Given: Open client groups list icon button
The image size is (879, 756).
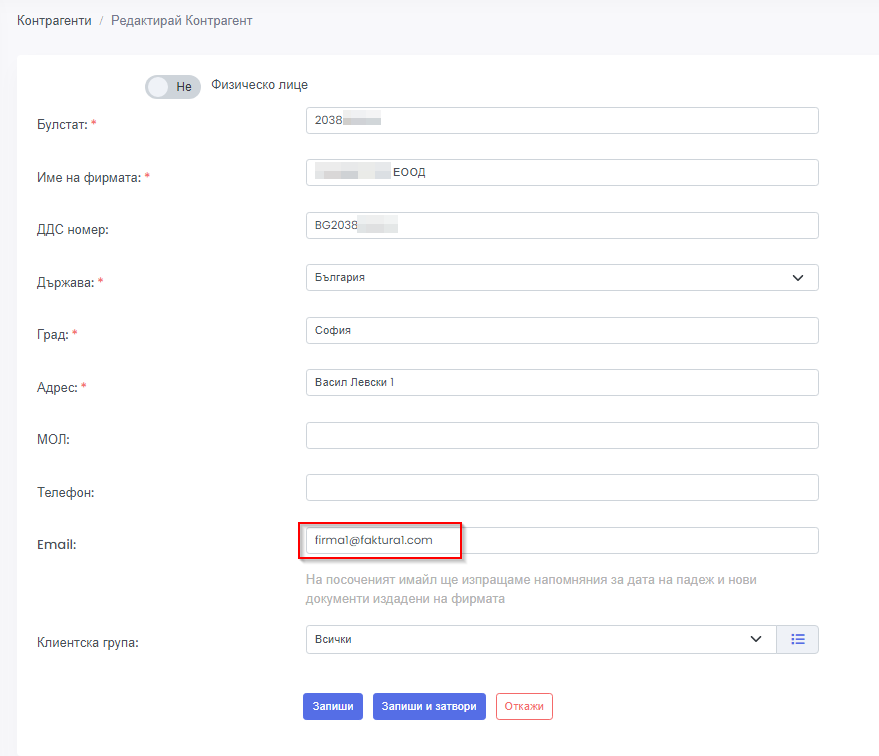Looking at the screenshot, I should [x=797, y=640].
